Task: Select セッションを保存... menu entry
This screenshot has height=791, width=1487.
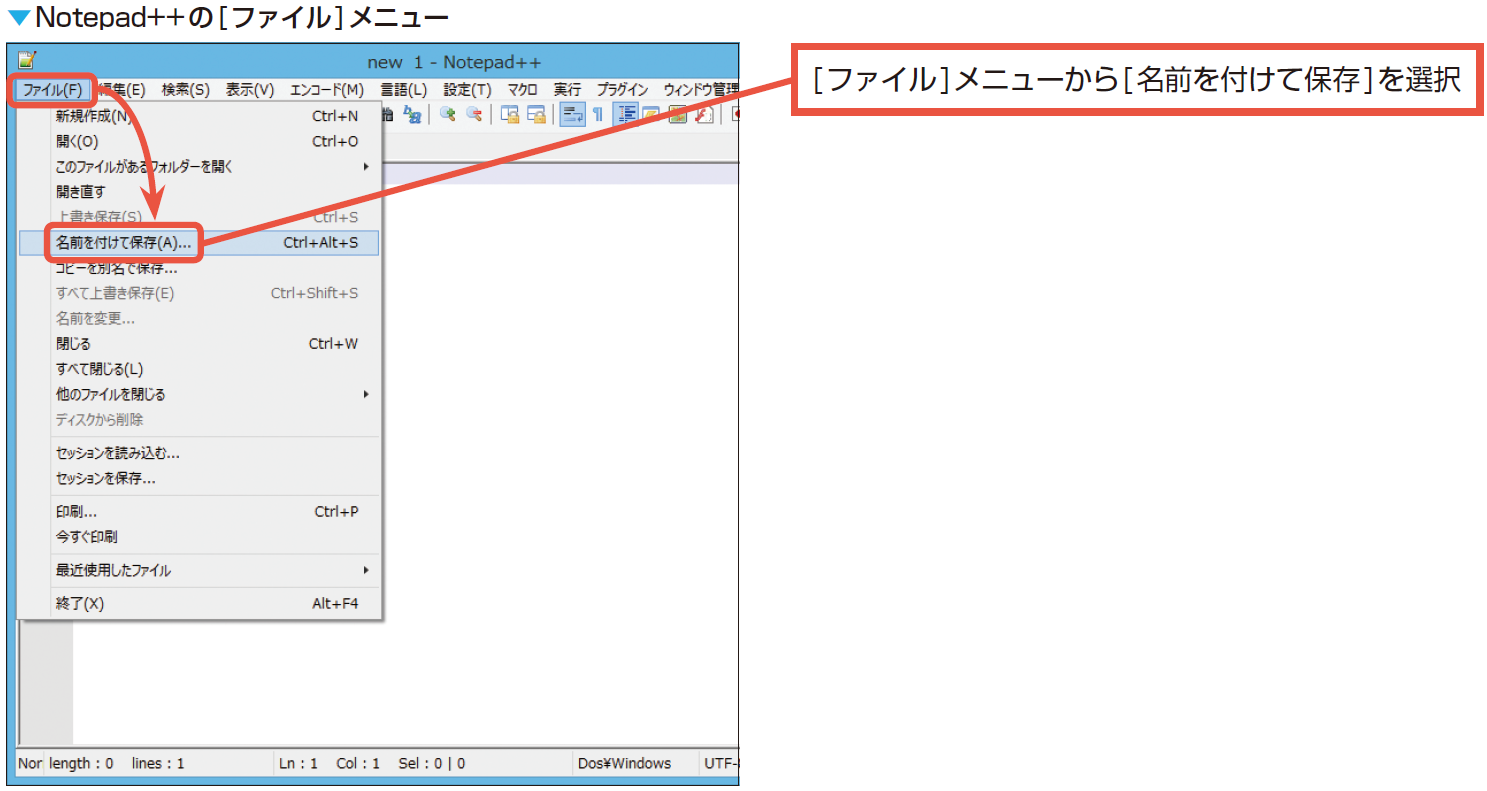Action: tap(106, 478)
